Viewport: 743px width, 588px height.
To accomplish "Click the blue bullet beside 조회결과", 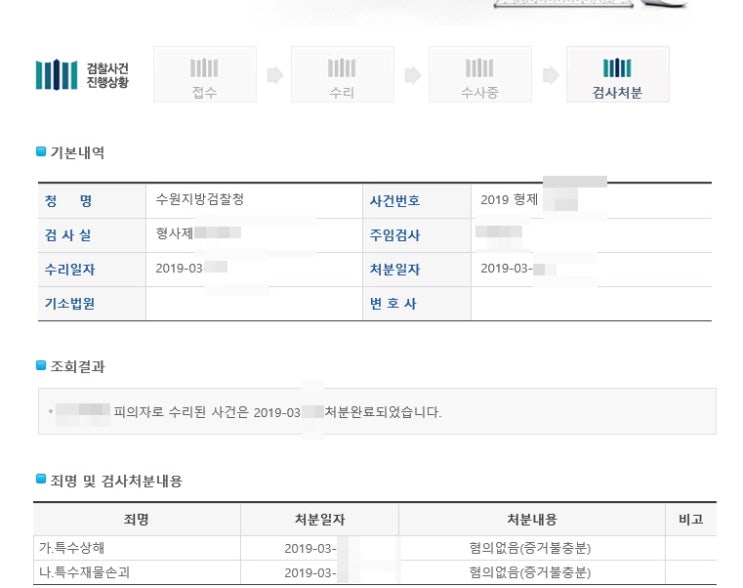I will (x=41, y=365).
